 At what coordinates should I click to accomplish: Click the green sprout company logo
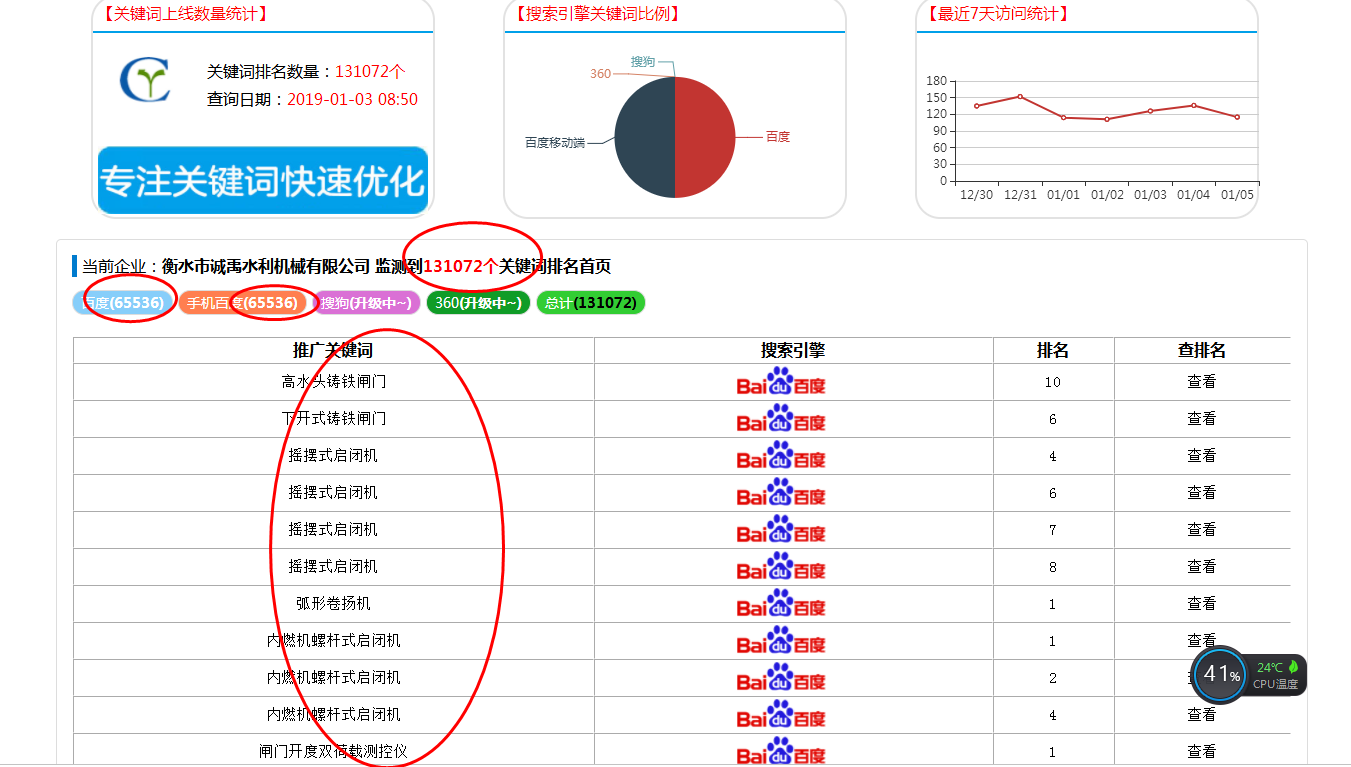coord(145,80)
